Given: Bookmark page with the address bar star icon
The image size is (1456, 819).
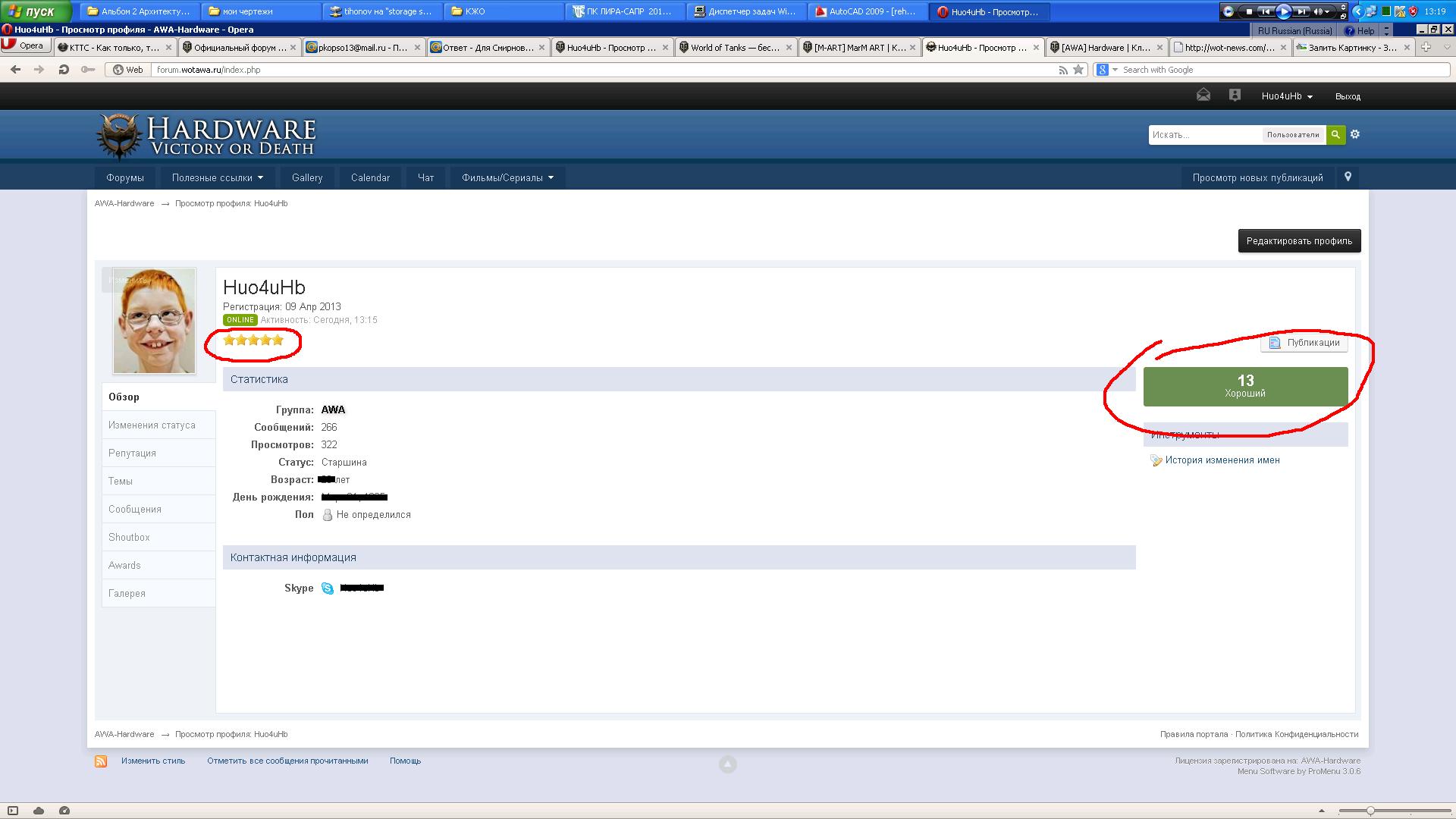Looking at the screenshot, I should 1078,70.
